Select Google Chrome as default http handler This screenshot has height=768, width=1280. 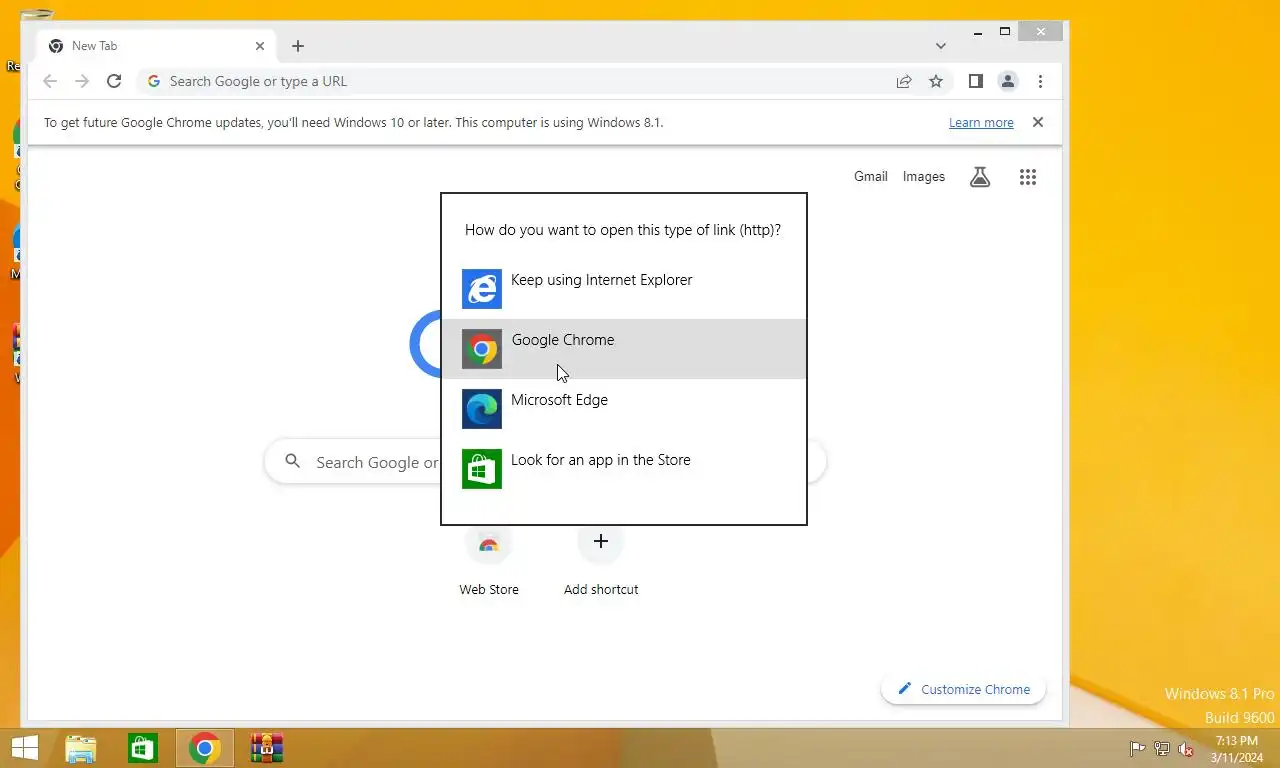click(x=623, y=348)
